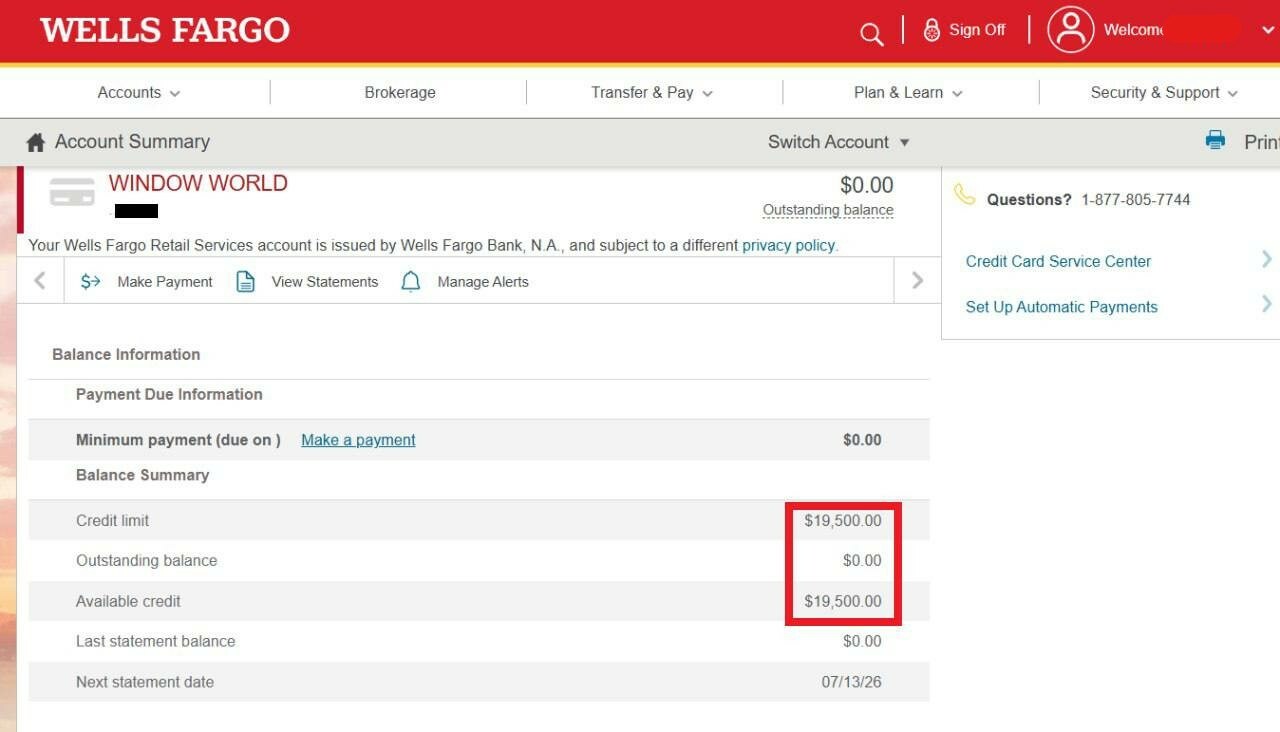Click the Outstanding balance dotted link

tap(828, 210)
